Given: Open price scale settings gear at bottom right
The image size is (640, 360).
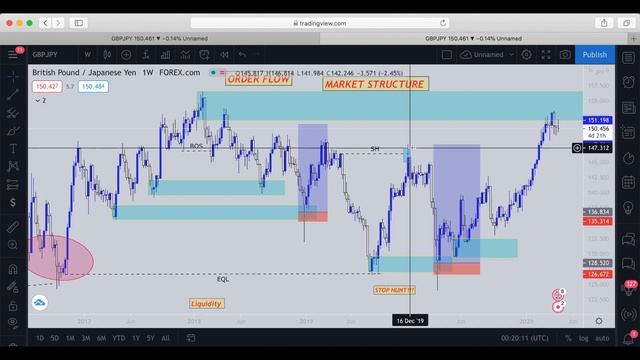Looking at the screenshot, I should pos(599,321).
